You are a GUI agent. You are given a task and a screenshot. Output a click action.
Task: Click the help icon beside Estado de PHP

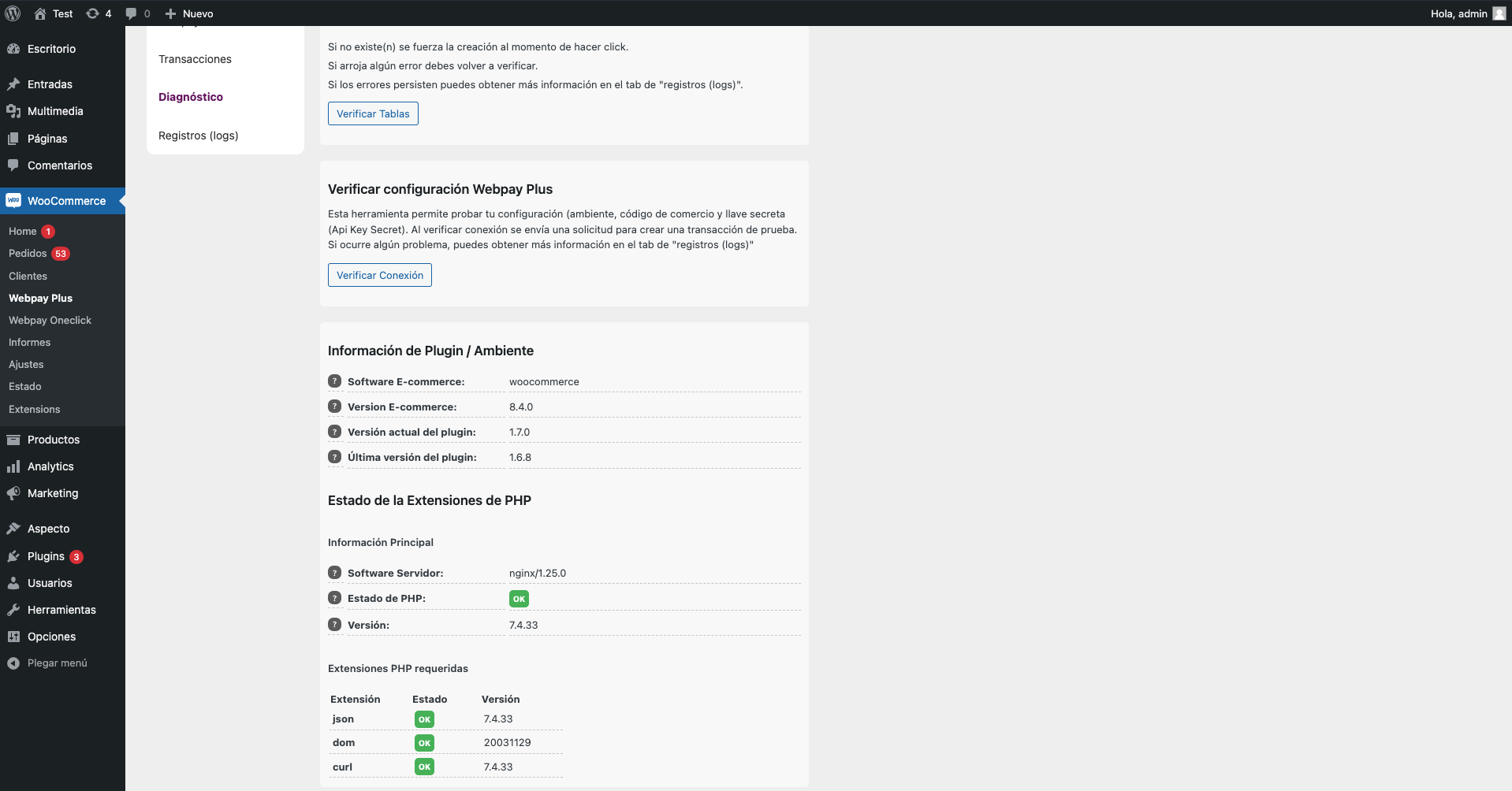(334, 598)
